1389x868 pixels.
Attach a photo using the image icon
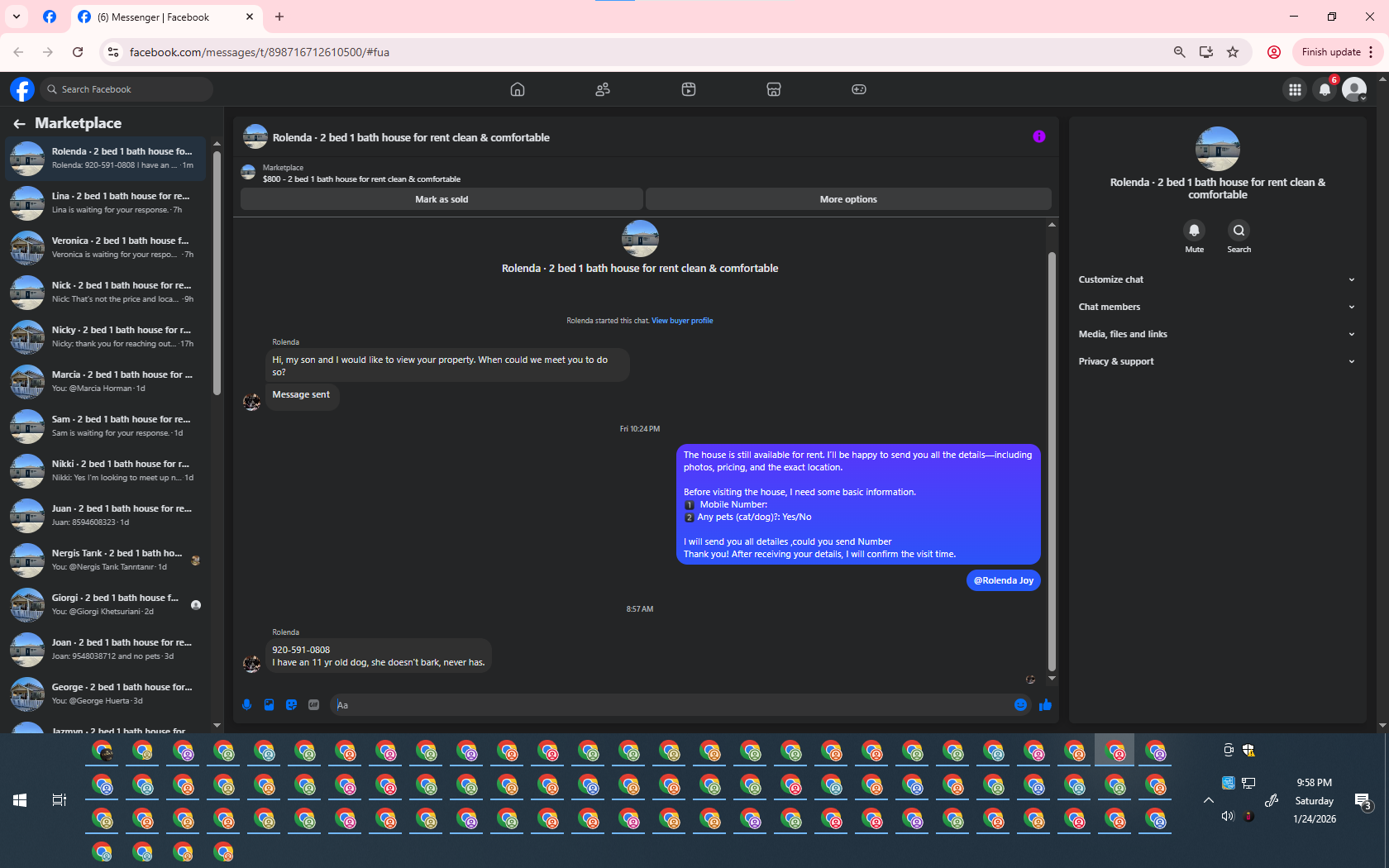click(x=269, y=705)
